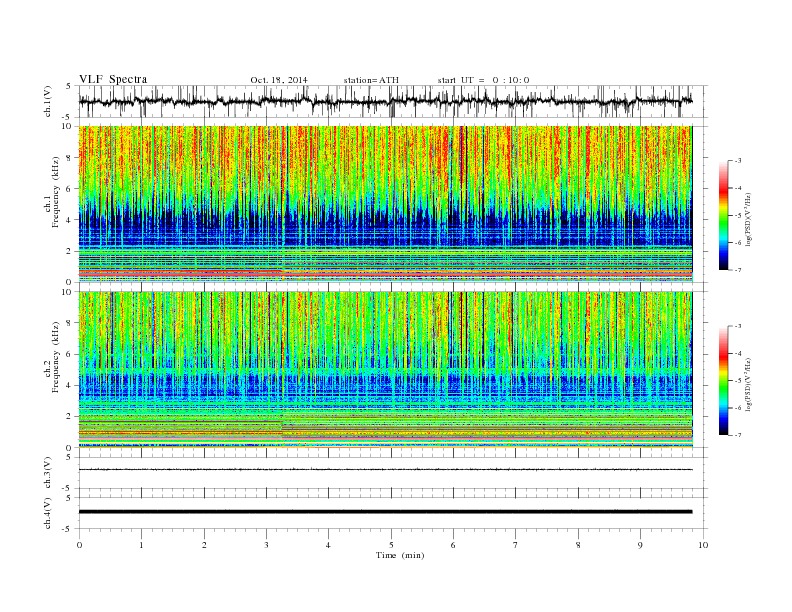
Task: Click time axis tick label "7"
Action: [x=516, y=545]
